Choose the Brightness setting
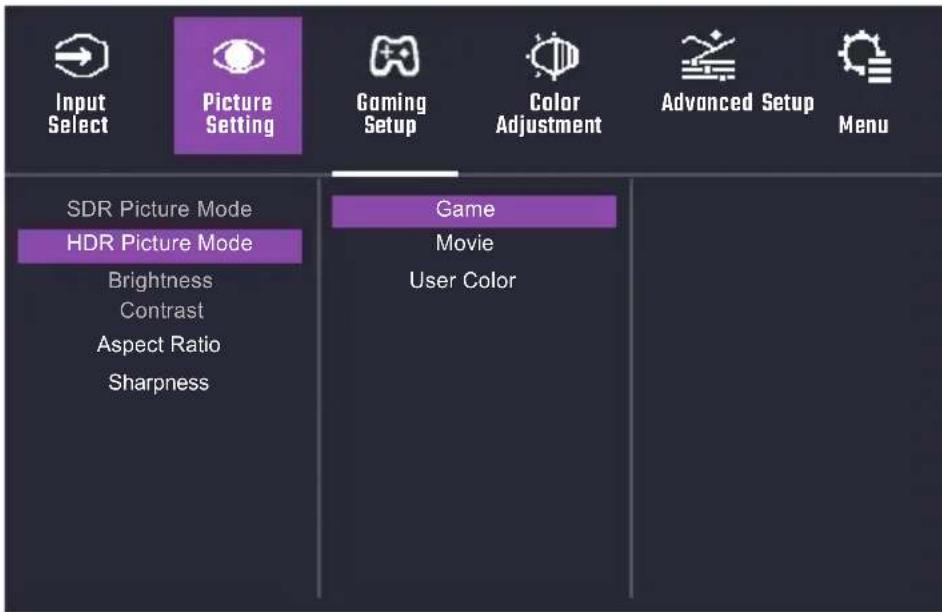Image resolution: width=942 pixels, height=612 pixels. point(160,280)
